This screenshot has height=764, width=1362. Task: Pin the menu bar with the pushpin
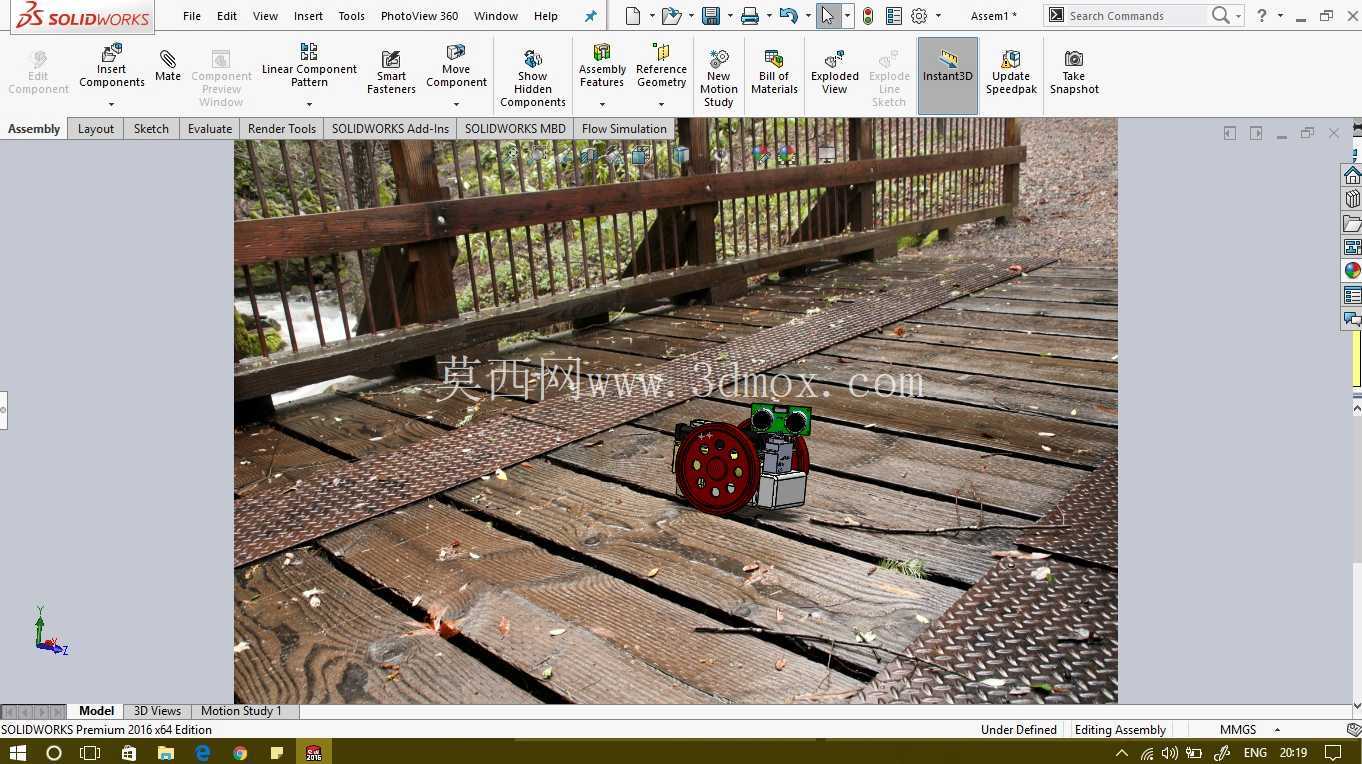590,16
